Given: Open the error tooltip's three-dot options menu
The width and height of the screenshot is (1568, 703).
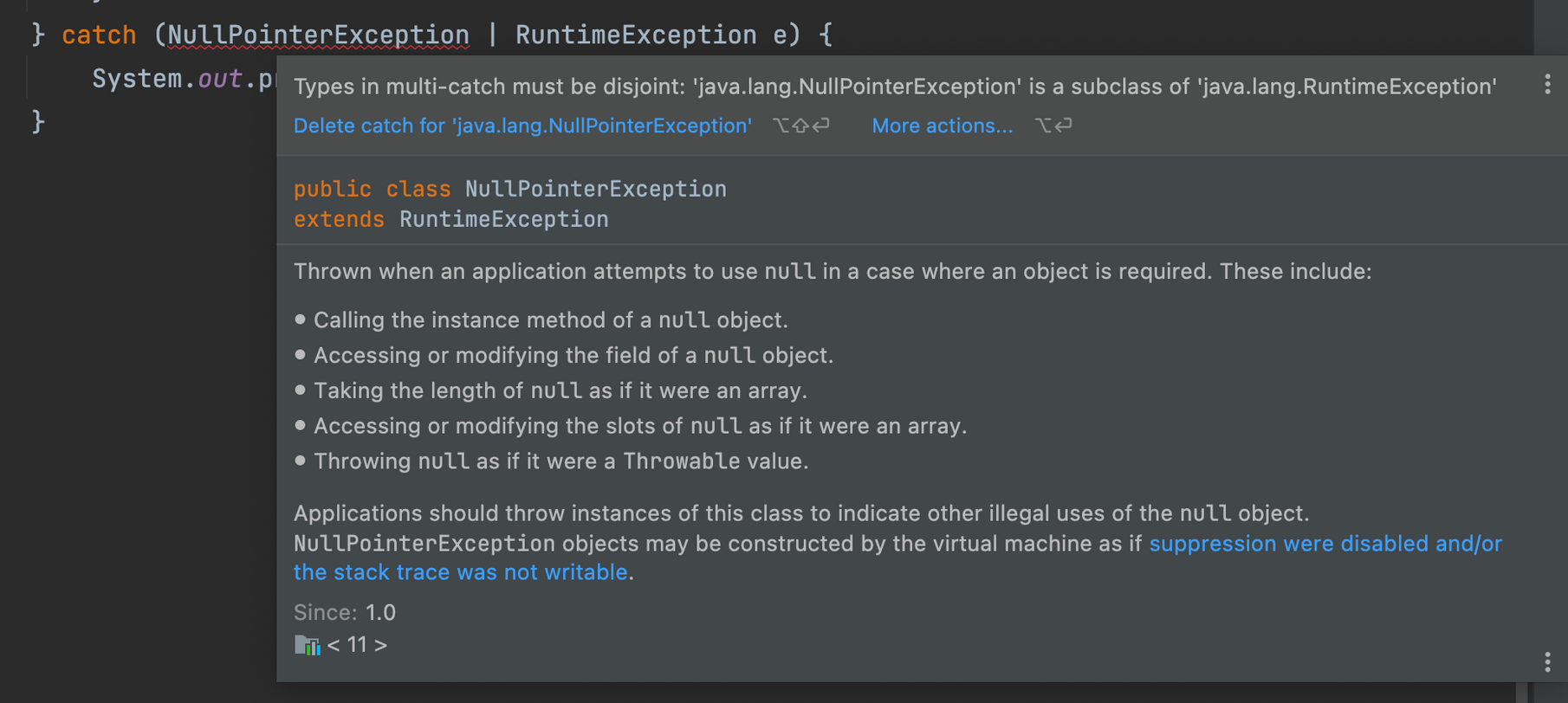Looking at the screenshot, I should point(1547,85).
